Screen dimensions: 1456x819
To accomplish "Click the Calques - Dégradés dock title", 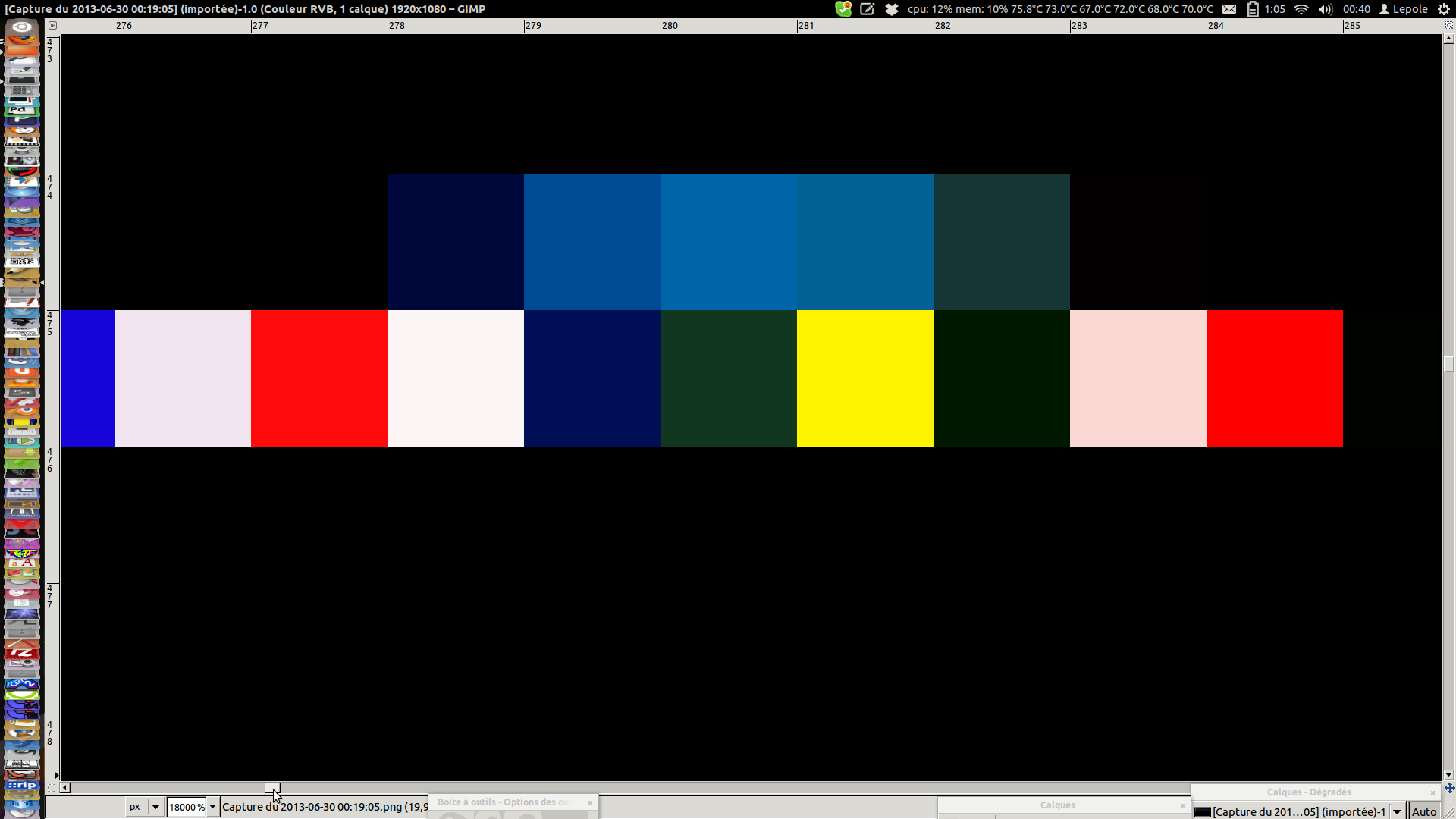I will point(1308,792).
